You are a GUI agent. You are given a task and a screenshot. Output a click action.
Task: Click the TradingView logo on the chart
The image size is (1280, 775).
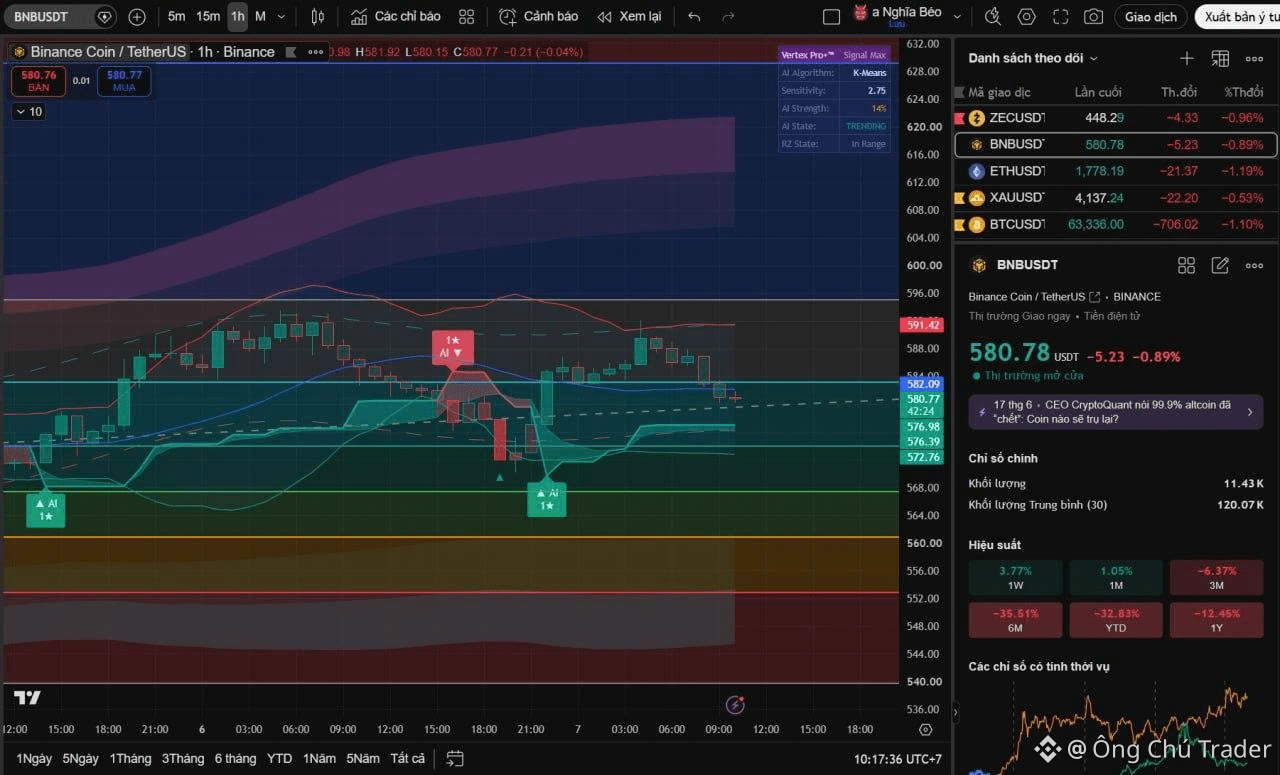point(27,698)
